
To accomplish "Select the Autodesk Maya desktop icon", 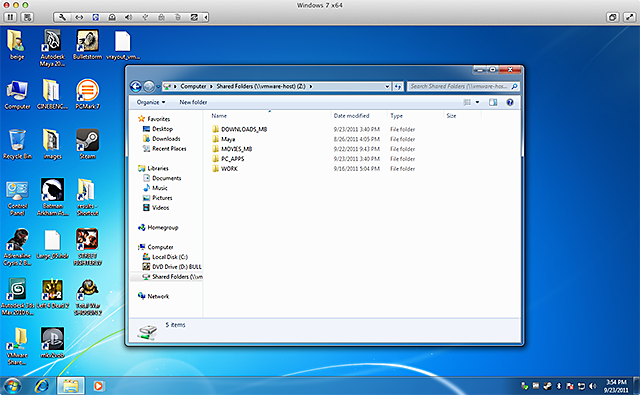I will [52, 48].
